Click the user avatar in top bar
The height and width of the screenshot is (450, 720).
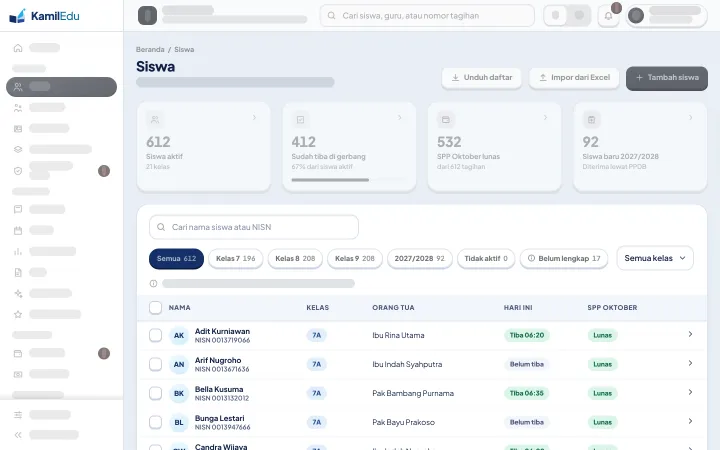click(636, 16)
